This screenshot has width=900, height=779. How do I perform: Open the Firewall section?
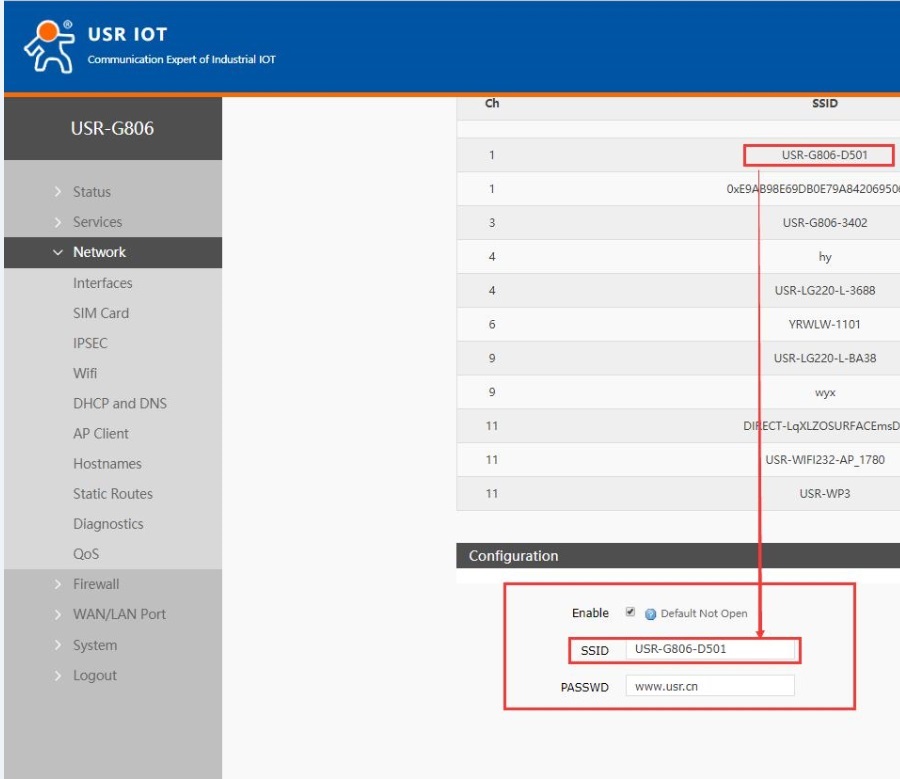click(x=96, y=584)
